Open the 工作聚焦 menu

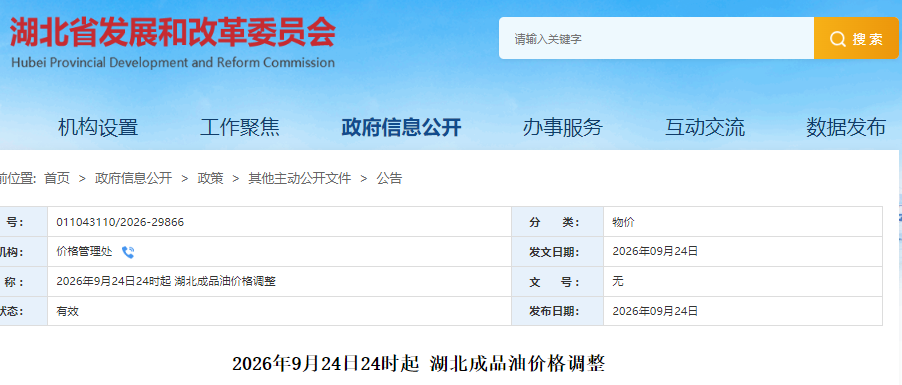(240, 127)
